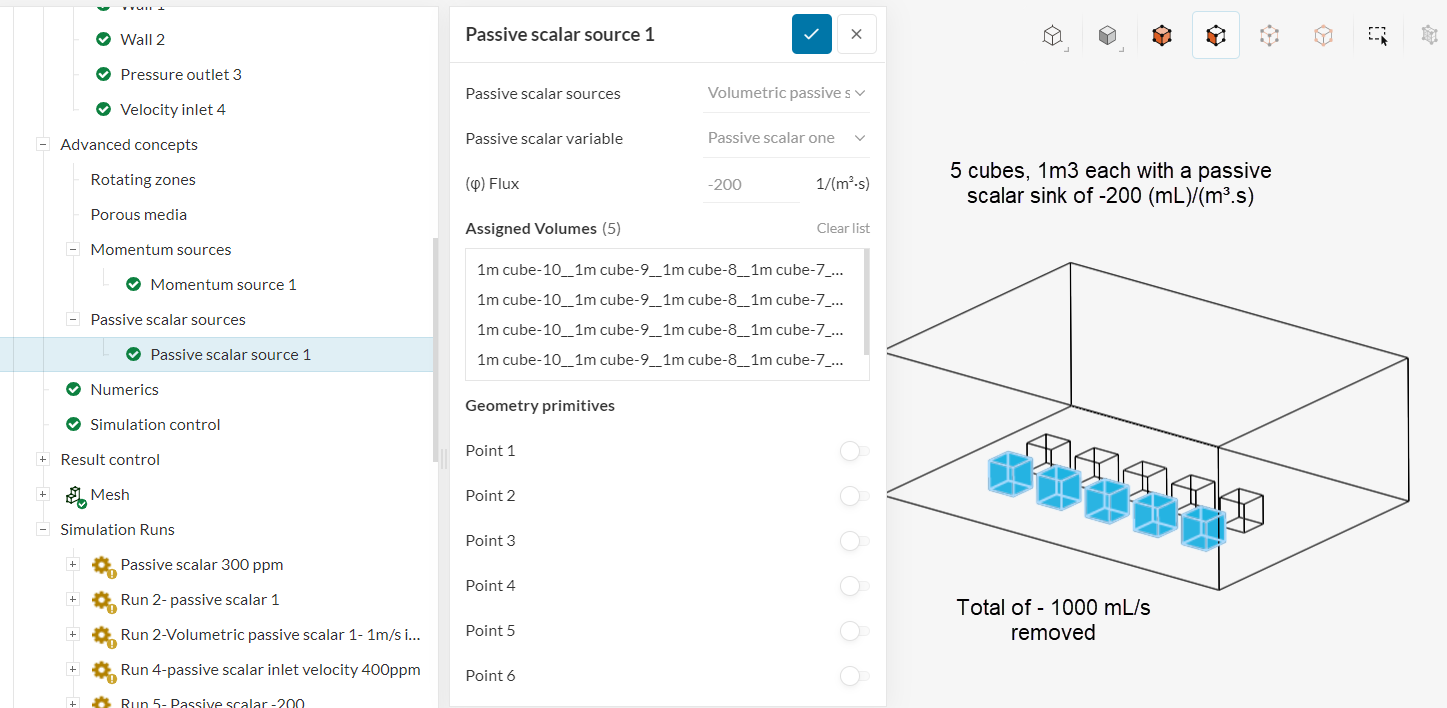Viewport: 1447px width, 708px height.
Task: Select the box selection tool icon
Action: [x=1377, y=36]
